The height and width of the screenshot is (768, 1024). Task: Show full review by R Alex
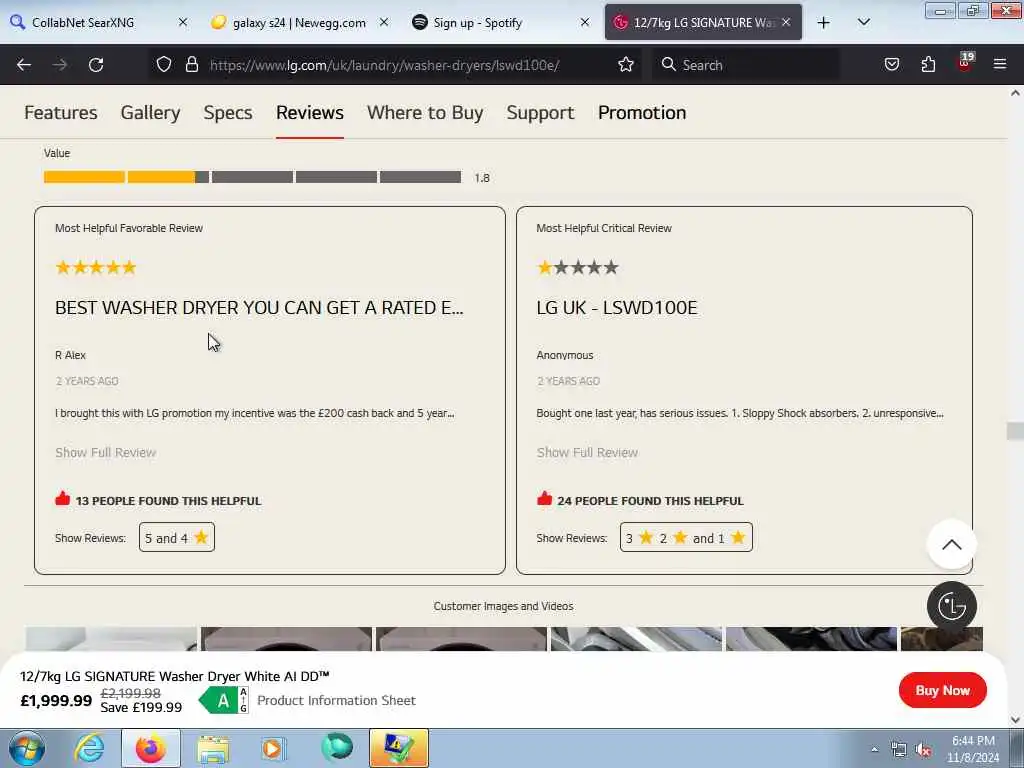click(x=106, y=452)
